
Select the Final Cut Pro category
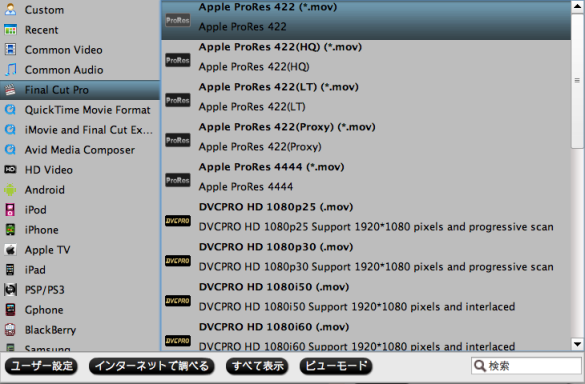tap(80, 90)
